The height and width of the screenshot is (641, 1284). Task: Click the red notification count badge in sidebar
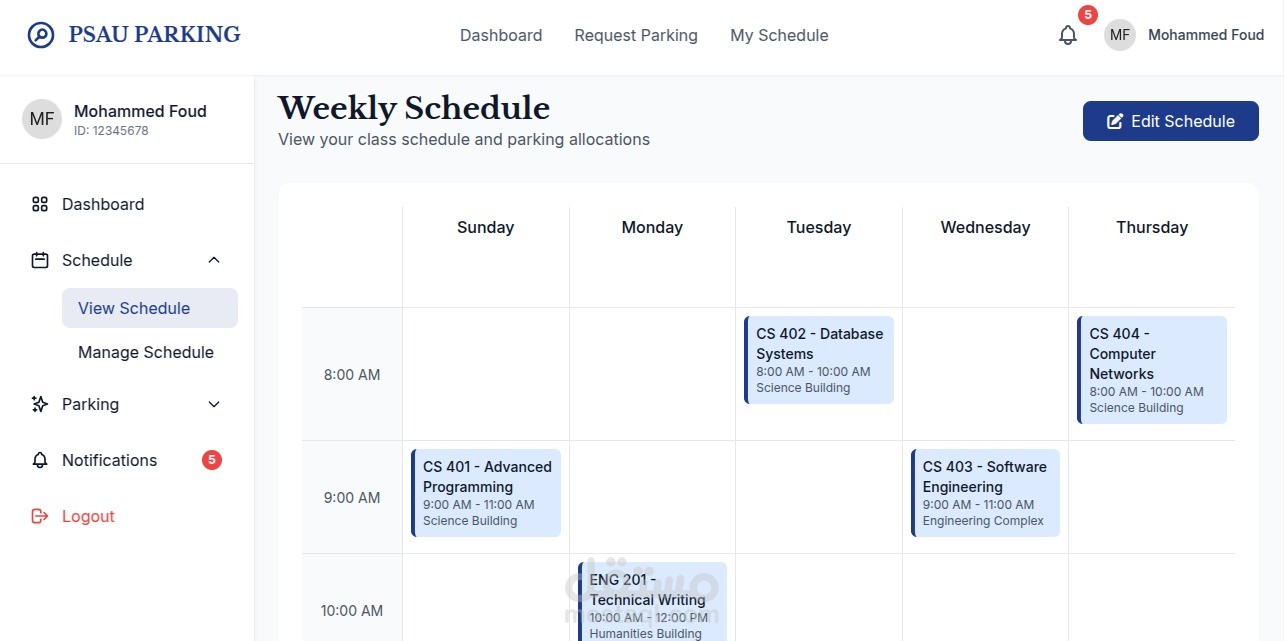(x=212, y=460)
